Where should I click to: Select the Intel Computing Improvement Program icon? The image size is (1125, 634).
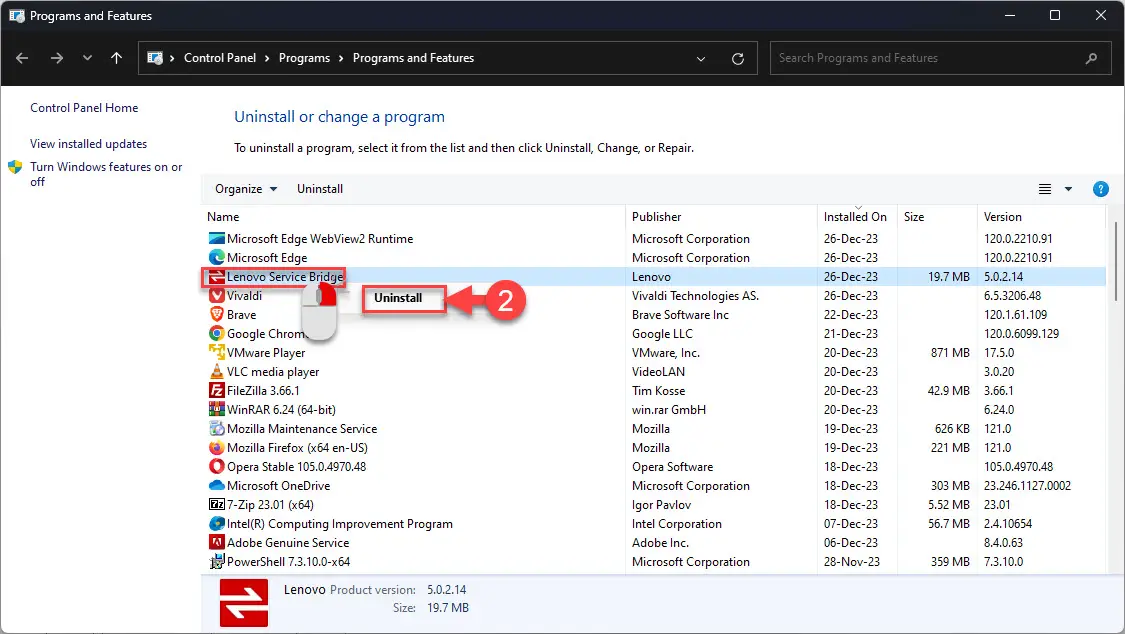pyautogui.click(x=216, y=524)
